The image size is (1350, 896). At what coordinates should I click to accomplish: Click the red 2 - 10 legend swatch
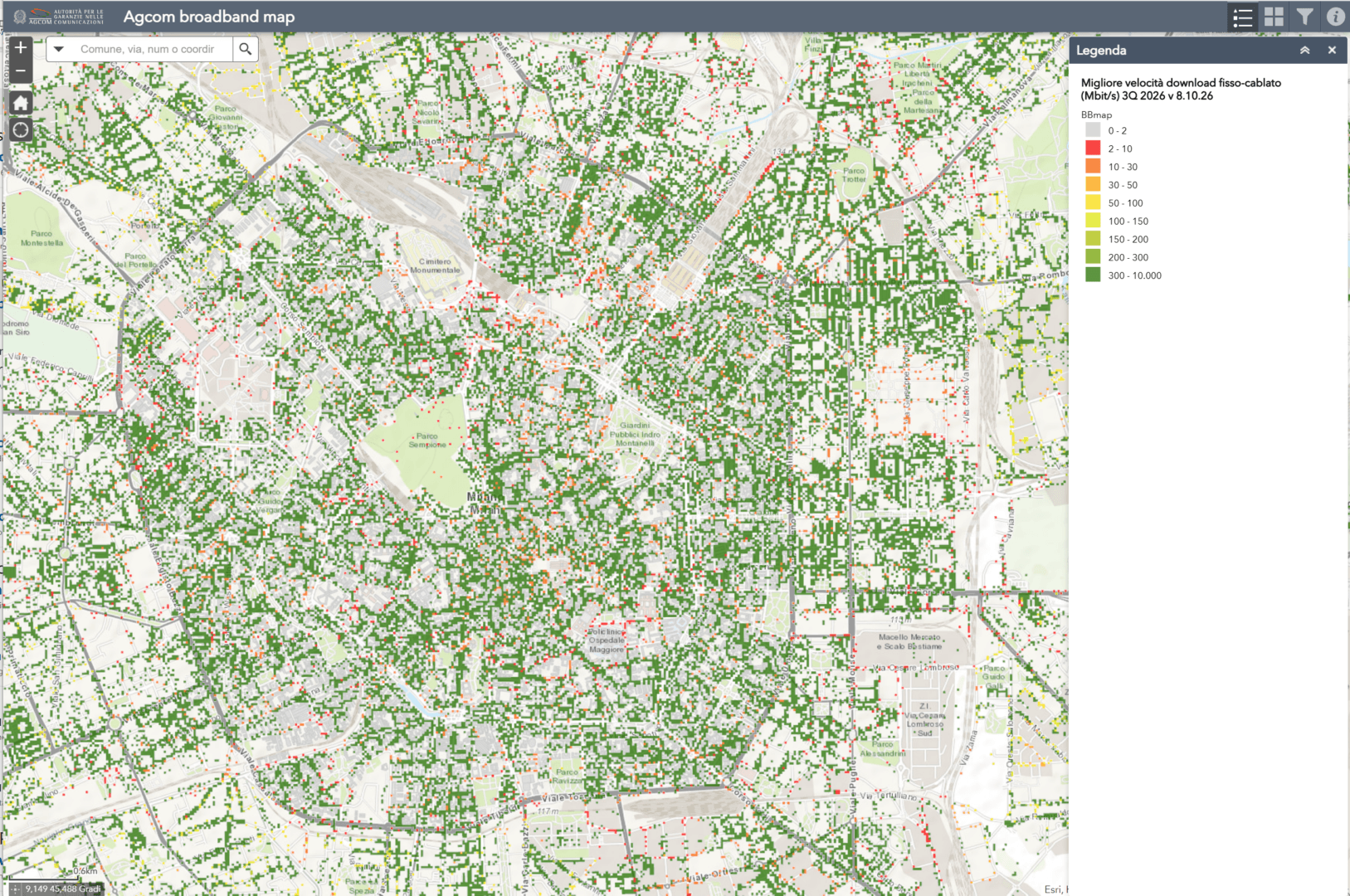(1093, 149)
